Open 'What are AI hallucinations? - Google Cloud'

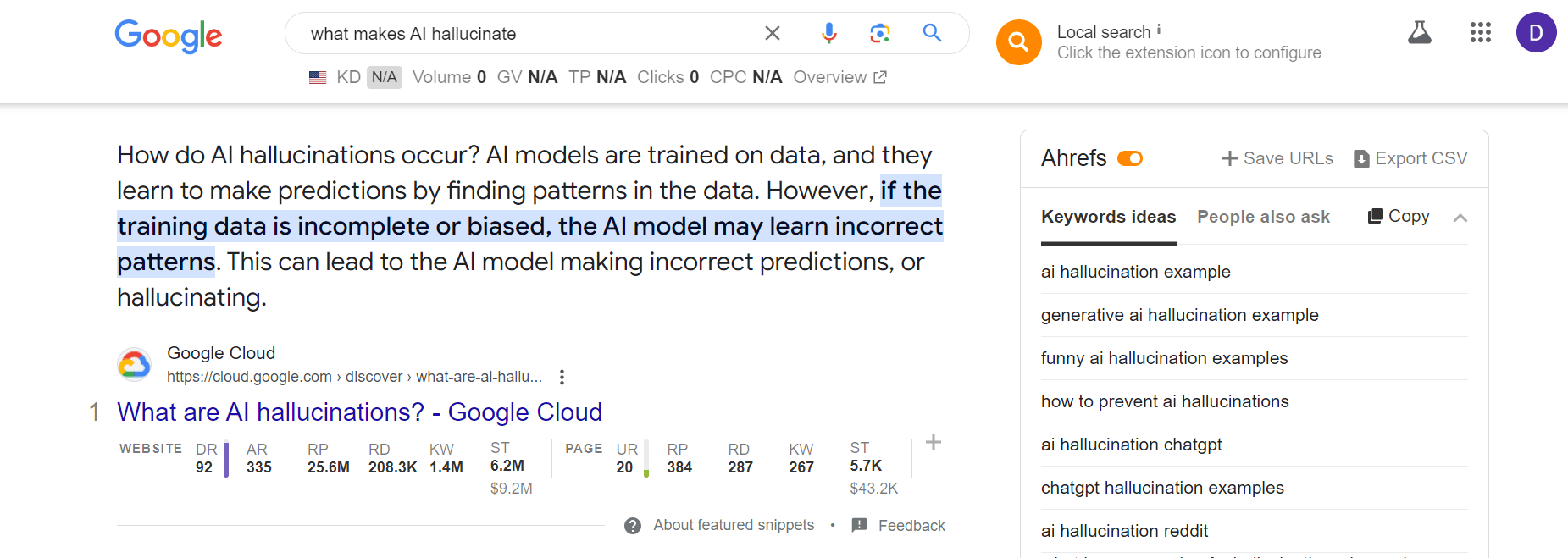click(359, 412)
